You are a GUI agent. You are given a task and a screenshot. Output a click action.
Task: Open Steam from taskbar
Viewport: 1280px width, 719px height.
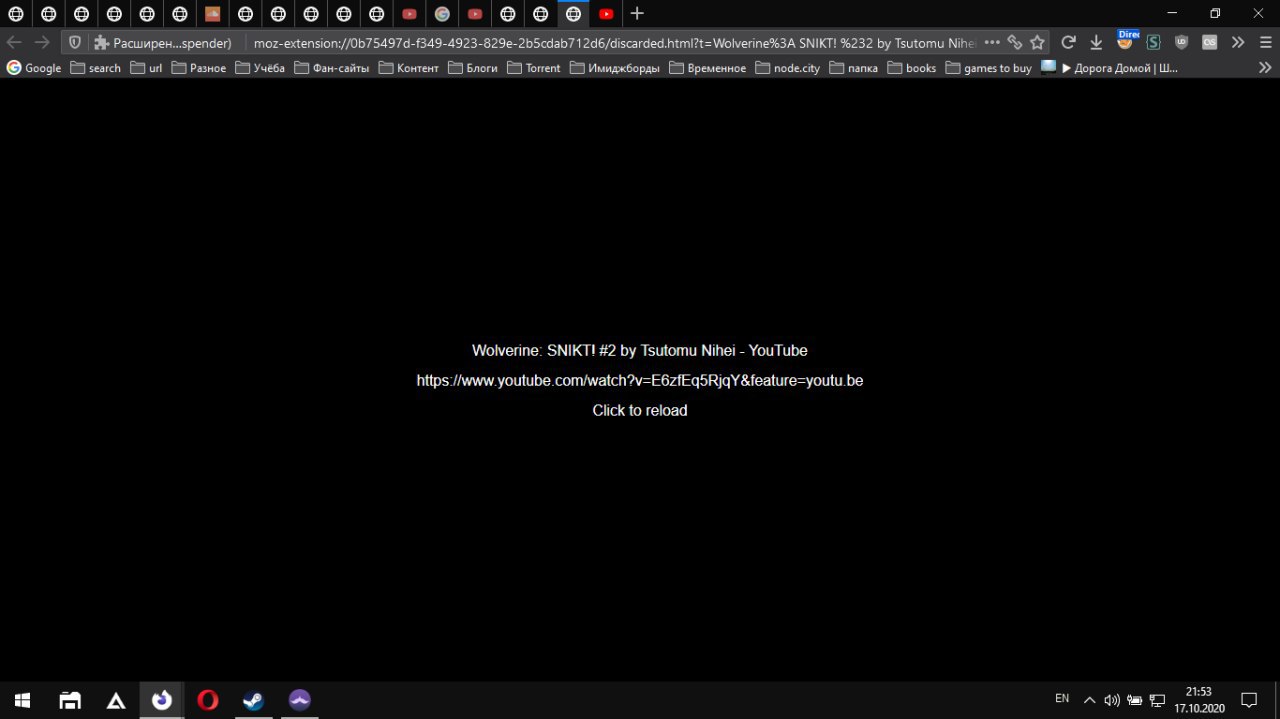point(254,700)
